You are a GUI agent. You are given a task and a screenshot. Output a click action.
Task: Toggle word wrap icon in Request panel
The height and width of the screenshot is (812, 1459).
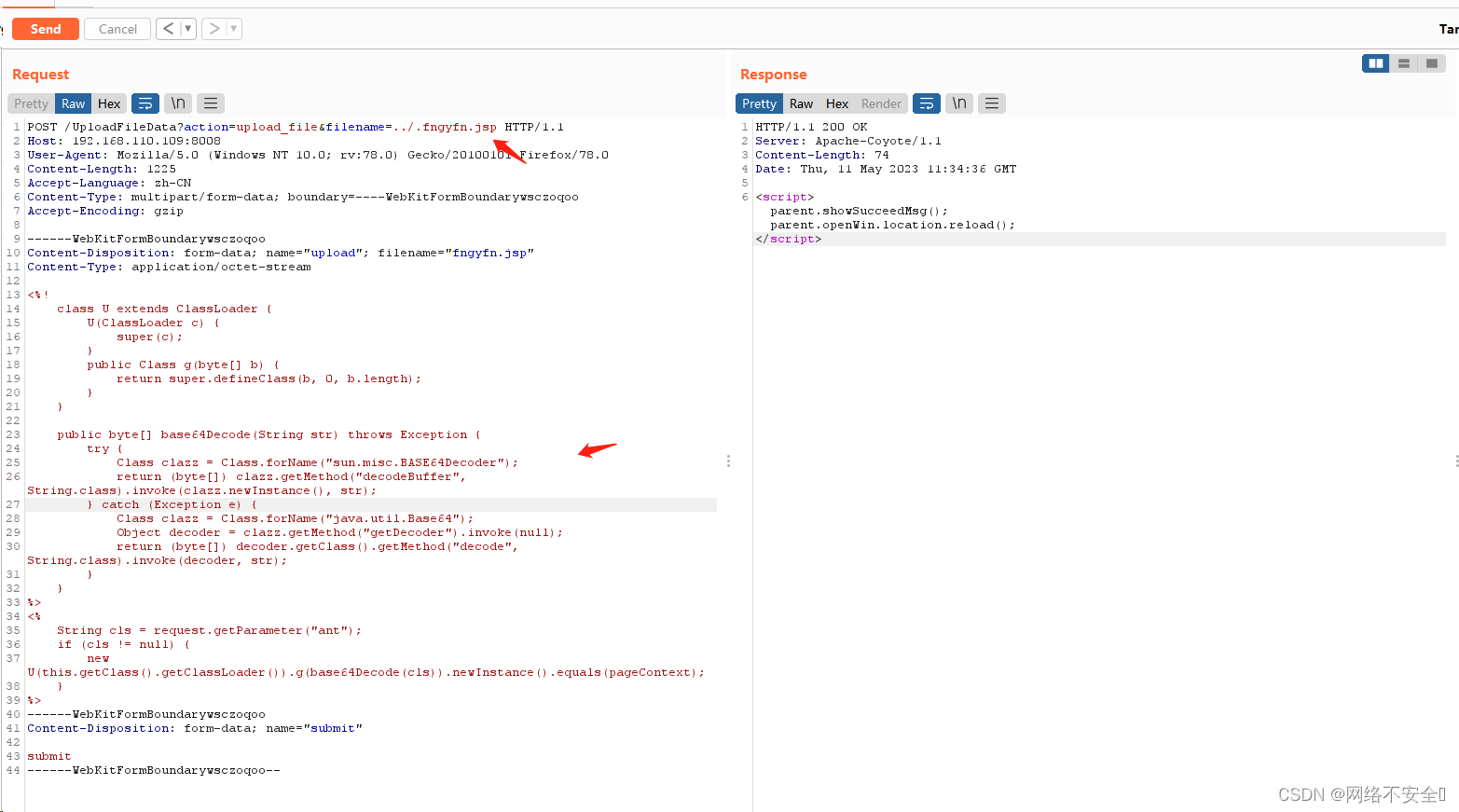pos(145,103)
